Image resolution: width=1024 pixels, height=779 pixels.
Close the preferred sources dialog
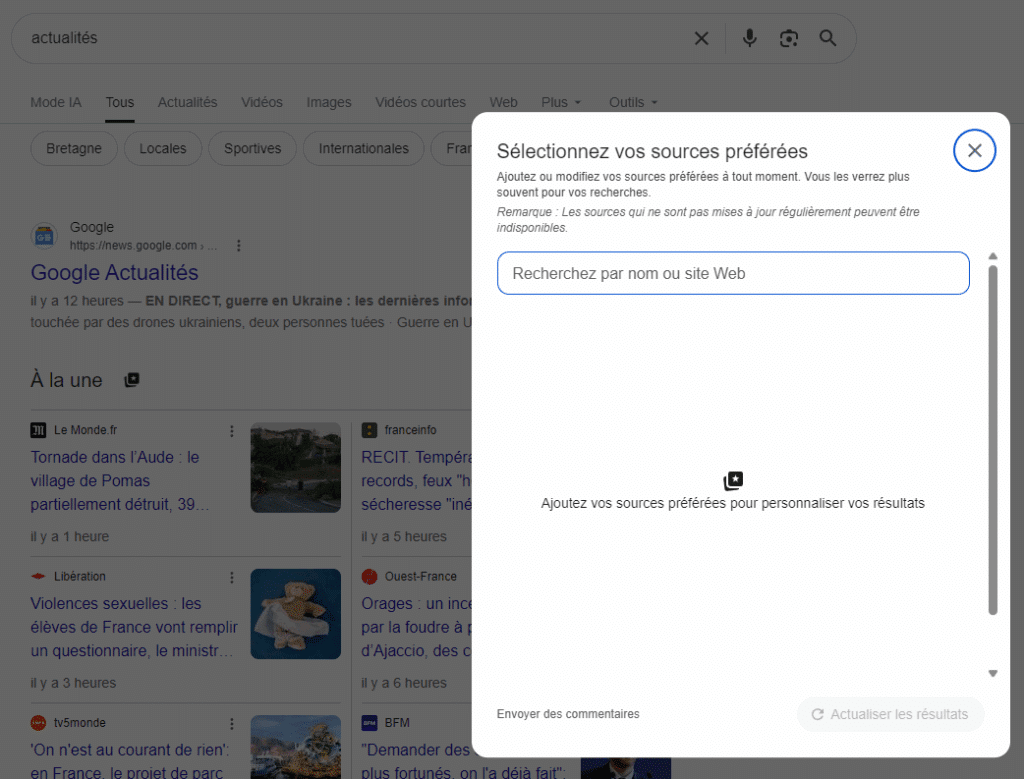tap(974, 151)
